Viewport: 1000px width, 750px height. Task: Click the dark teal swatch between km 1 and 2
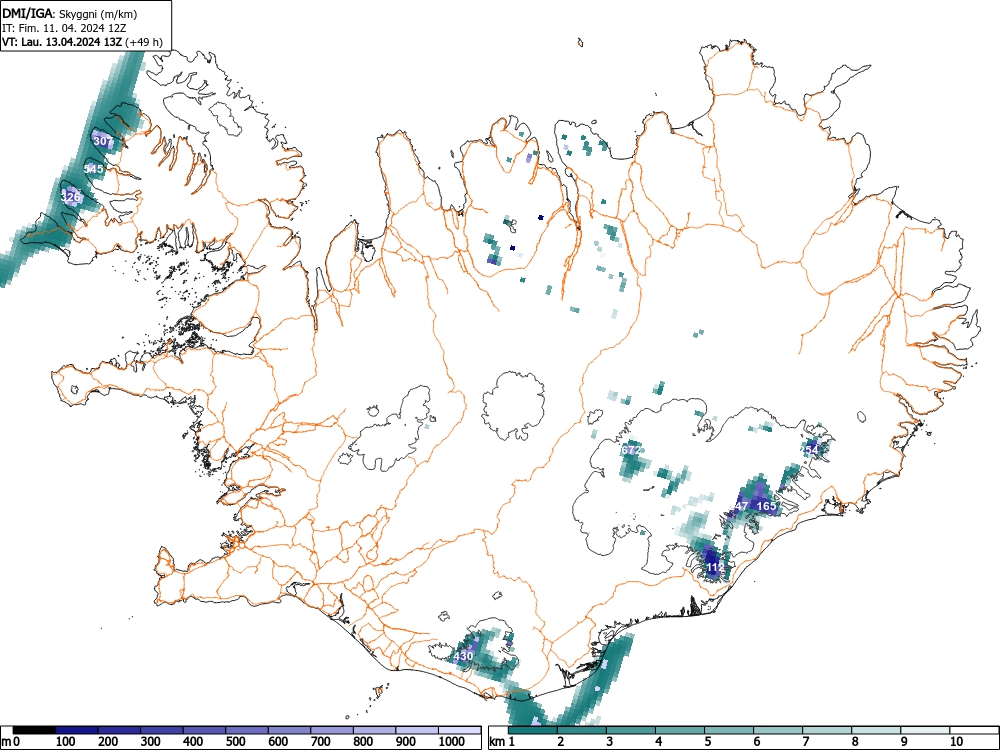(x=533, y=730)
